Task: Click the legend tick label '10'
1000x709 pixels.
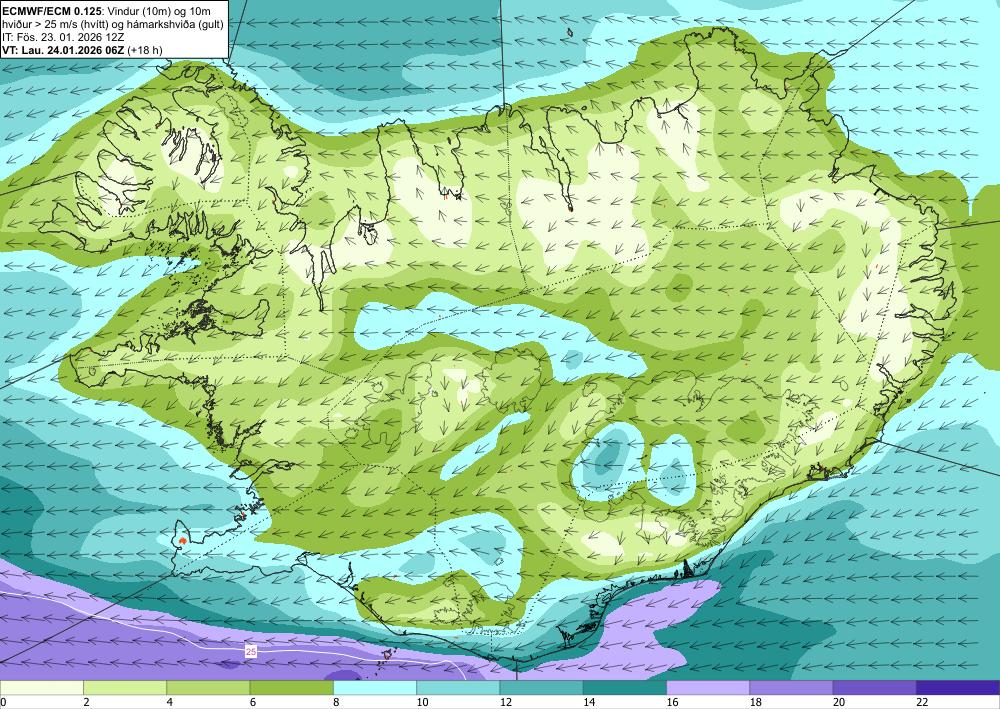Action: click(x=422, y=702)
